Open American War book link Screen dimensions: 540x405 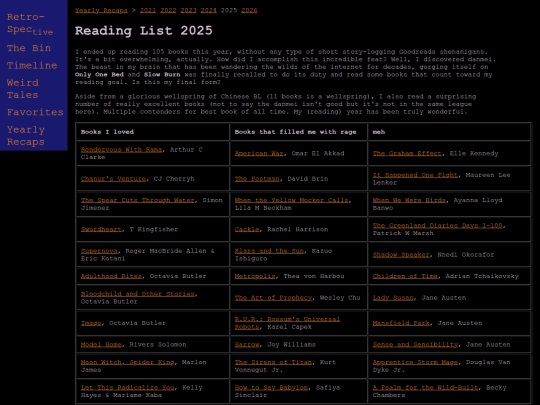(x=259, y=154)
